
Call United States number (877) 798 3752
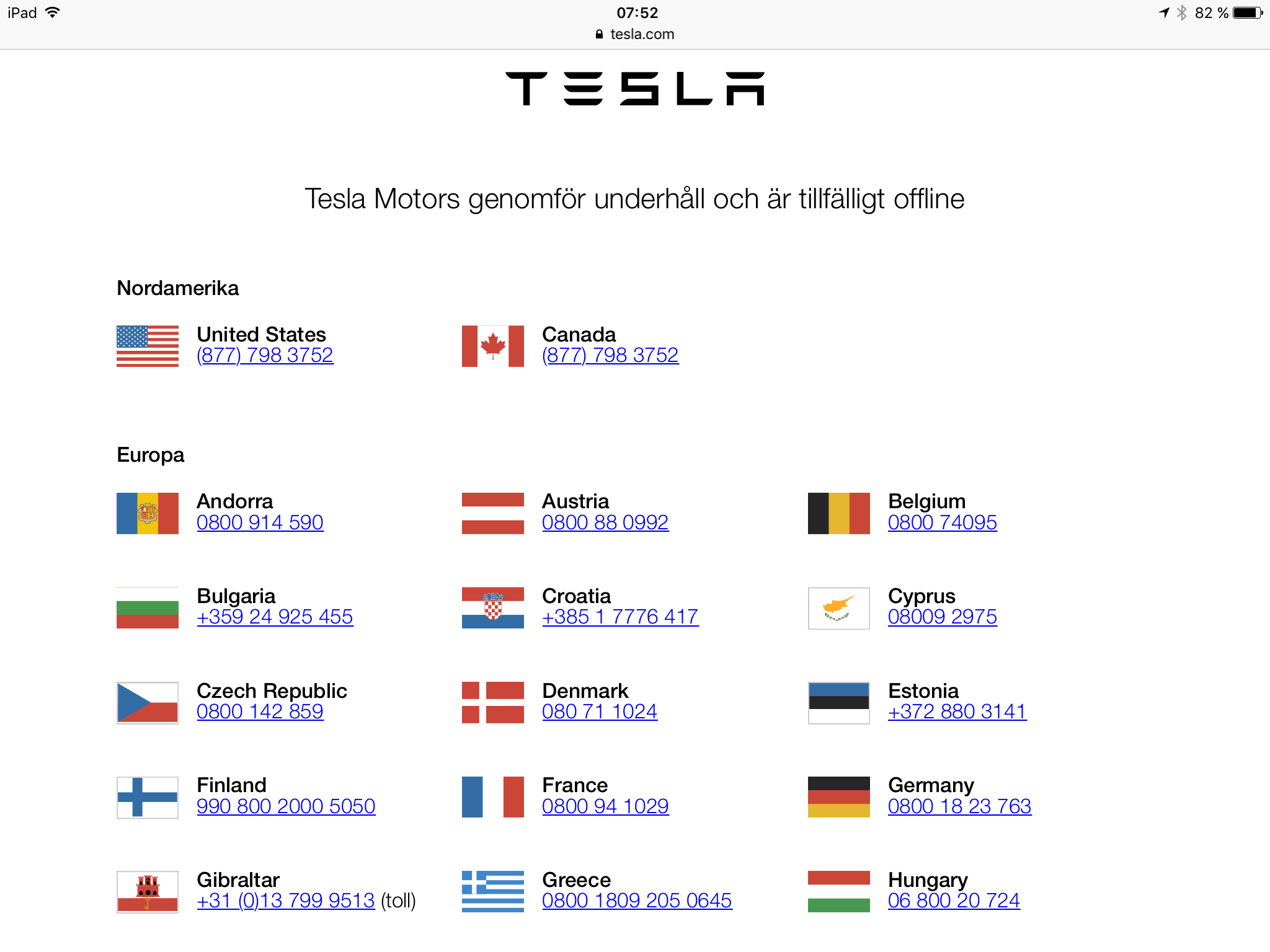[x=265, y=355]
